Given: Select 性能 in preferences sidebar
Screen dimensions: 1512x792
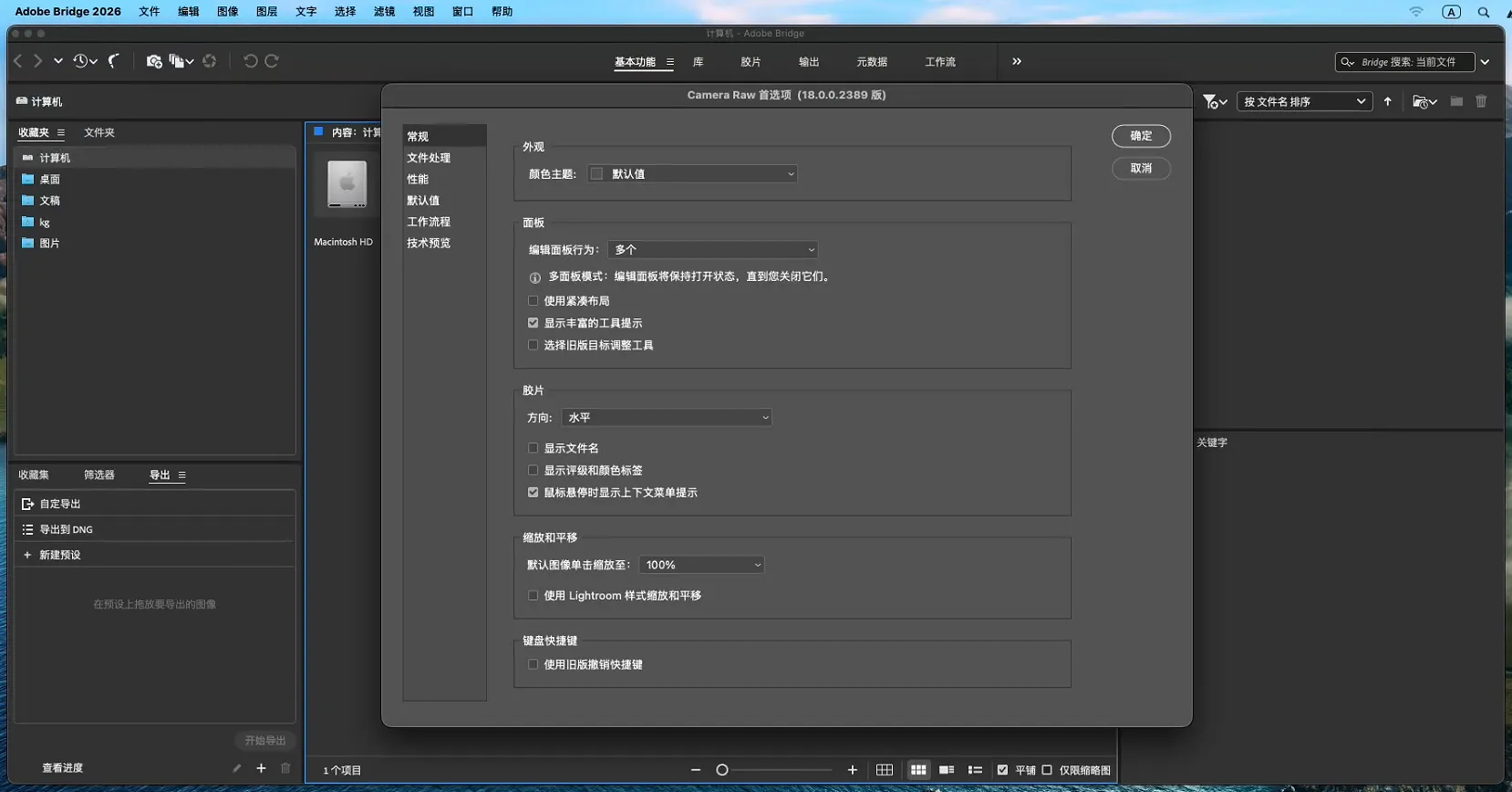Looking at the screenshot, I should (418, 179).
